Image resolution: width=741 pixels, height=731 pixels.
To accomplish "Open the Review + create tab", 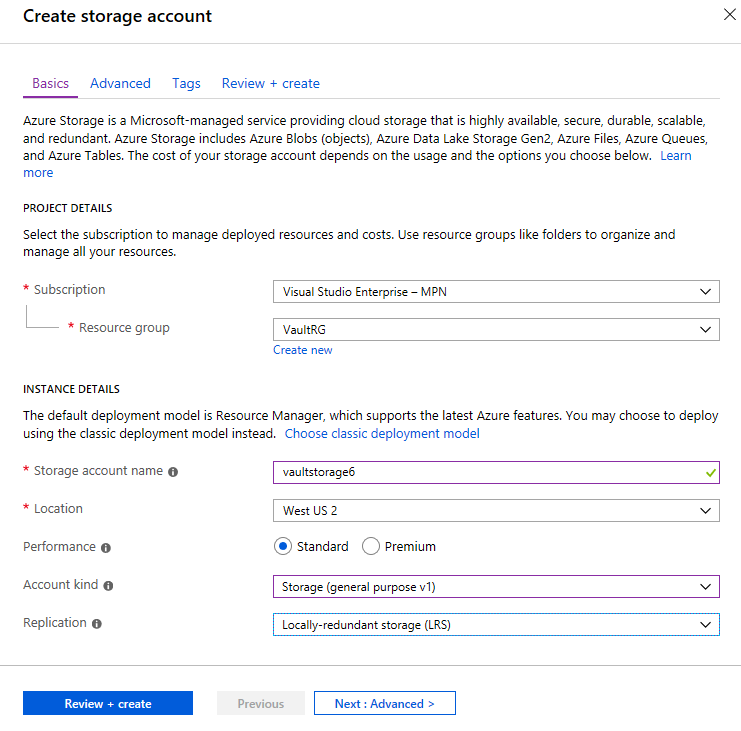I will [271, 84].
